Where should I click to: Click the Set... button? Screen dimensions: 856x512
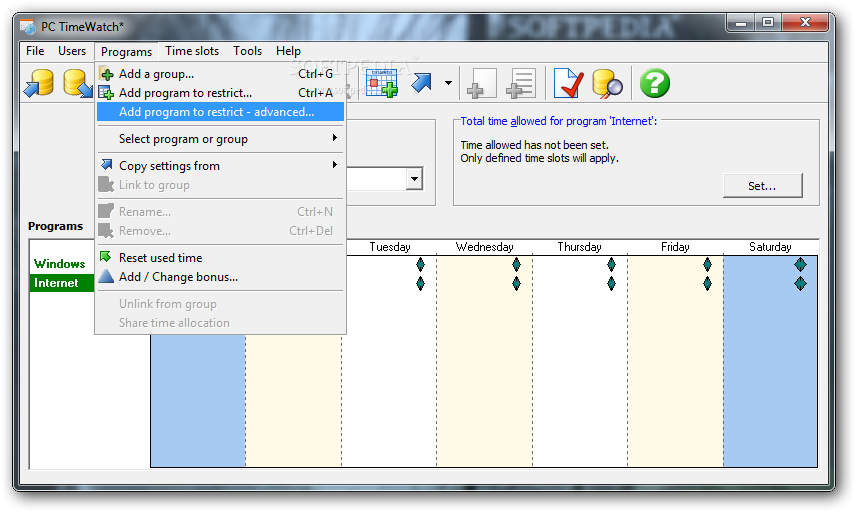coord(763,186)
